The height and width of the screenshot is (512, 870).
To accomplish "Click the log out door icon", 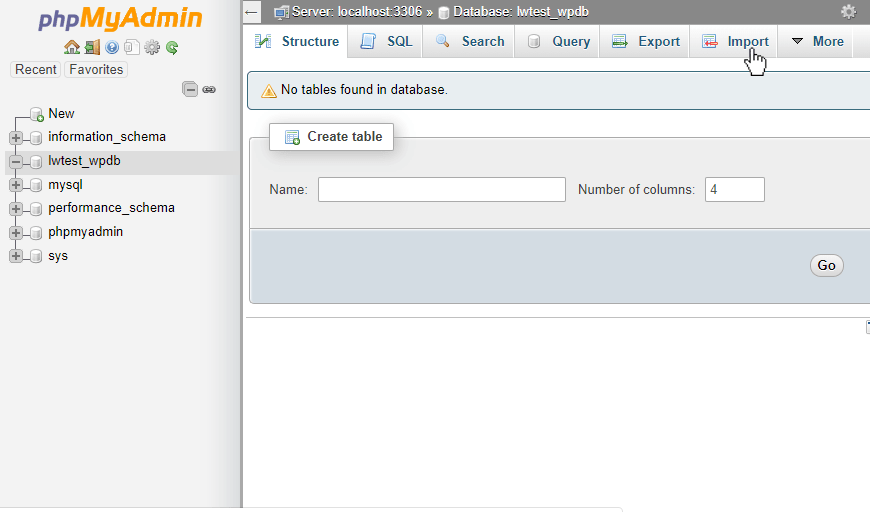I will coord(92,47).
